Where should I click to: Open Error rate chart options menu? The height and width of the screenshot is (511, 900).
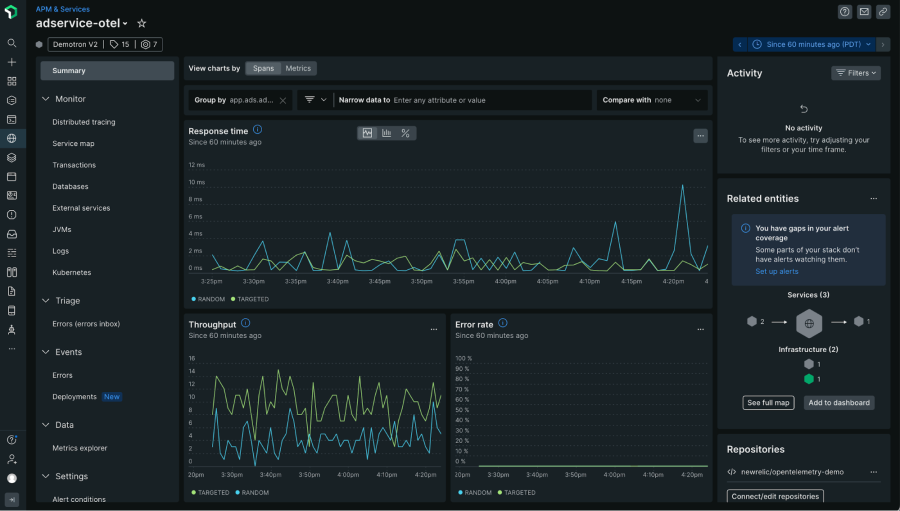(701, 330)
